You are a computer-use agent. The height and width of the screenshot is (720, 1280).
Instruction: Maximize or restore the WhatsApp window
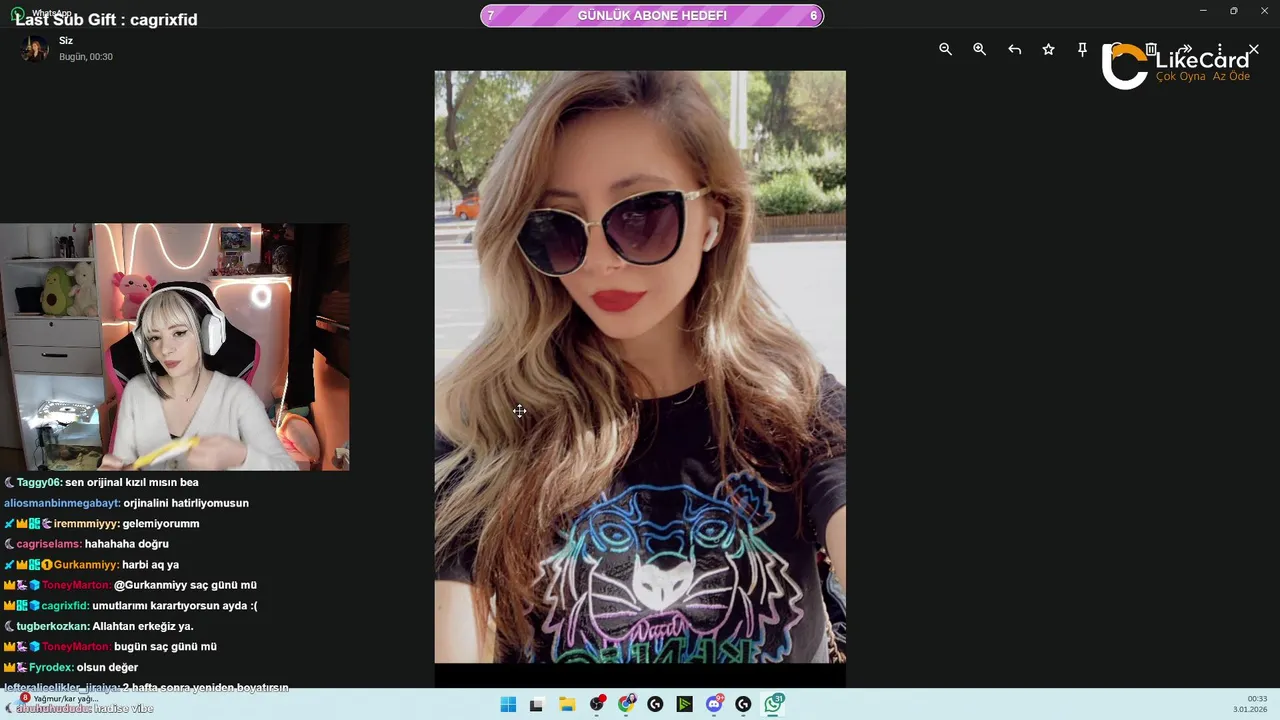coord(1234,11)
